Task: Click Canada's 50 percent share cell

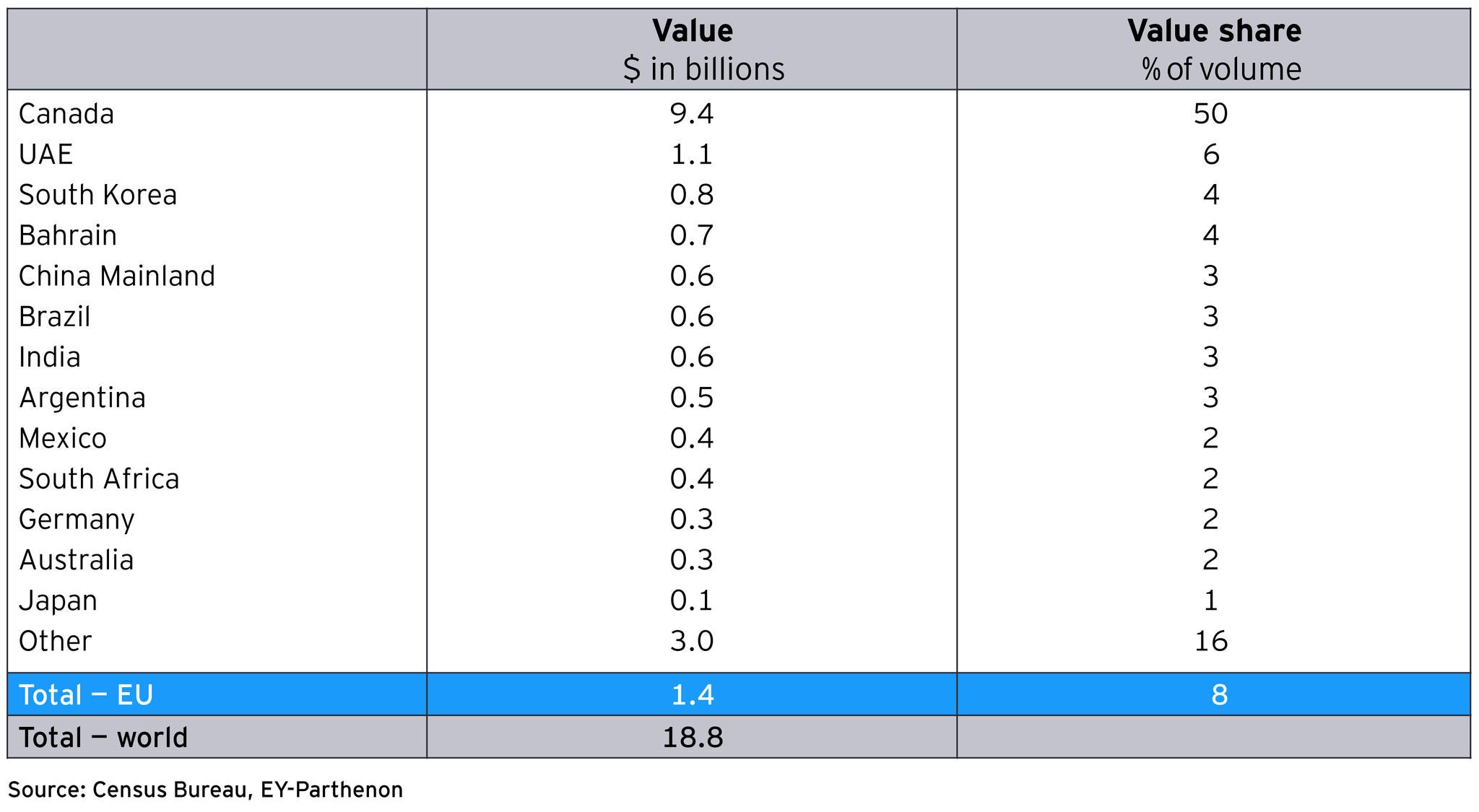Action: coord(1211,114)
